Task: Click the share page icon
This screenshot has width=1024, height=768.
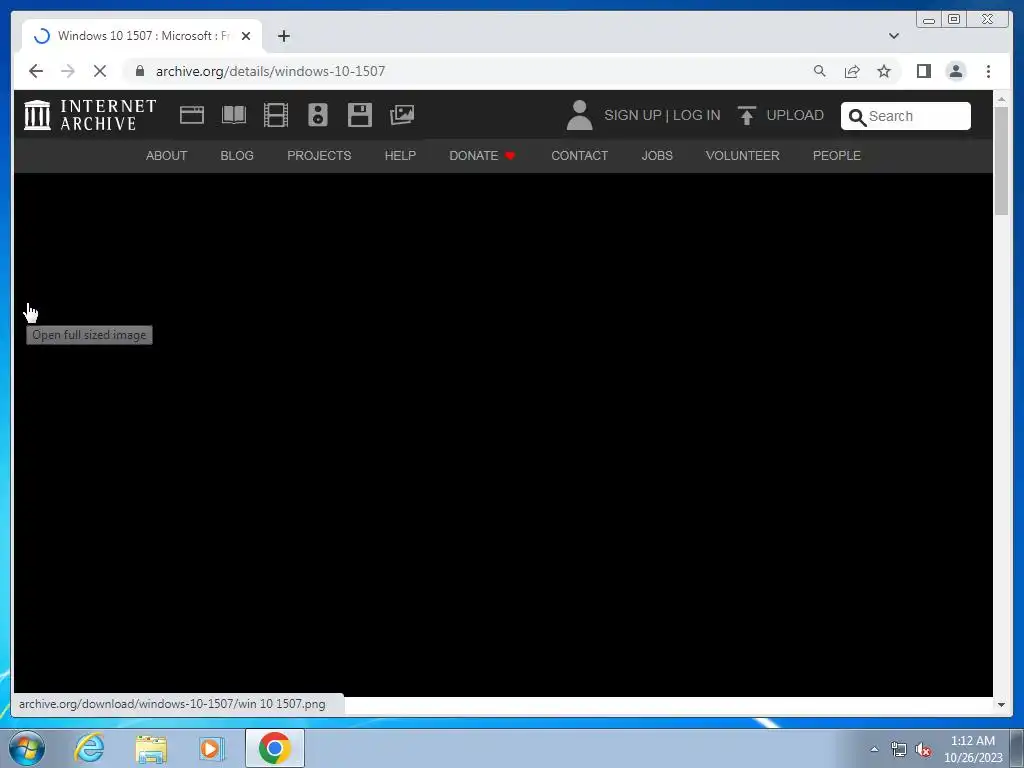Action: (852, 71)
